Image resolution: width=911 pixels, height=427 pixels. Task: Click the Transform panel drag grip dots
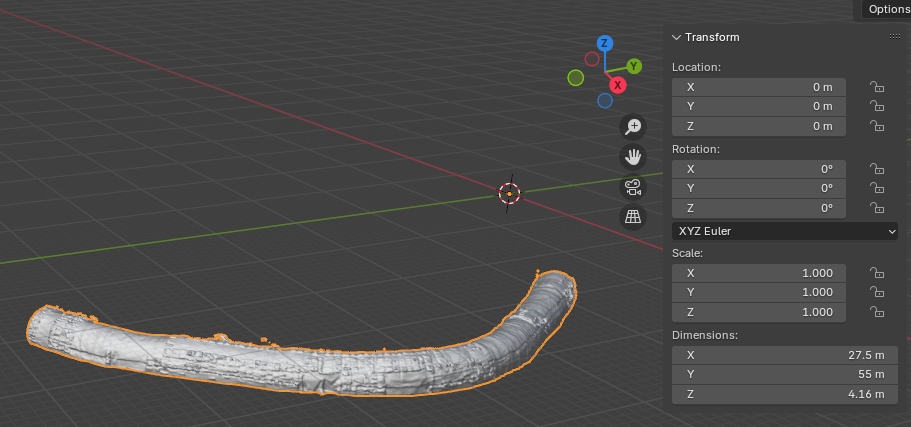[895, 37]
